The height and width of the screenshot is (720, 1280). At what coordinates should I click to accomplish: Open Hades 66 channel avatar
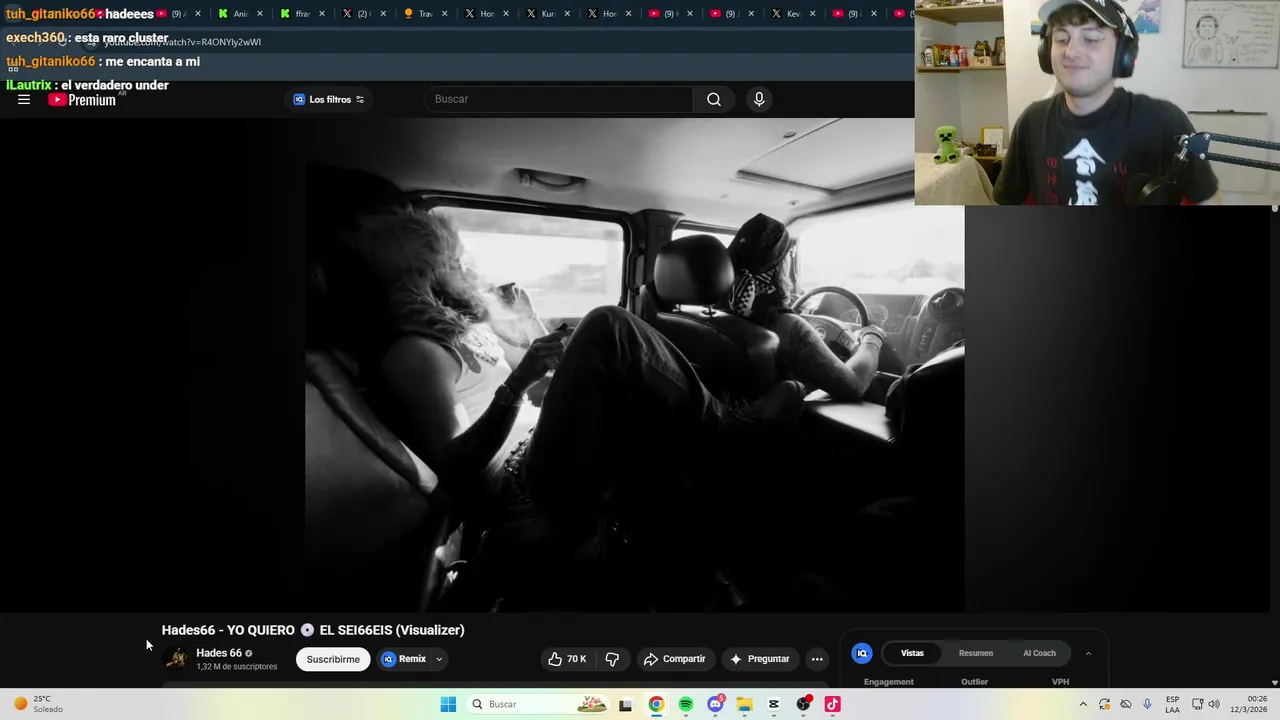click(176, 658)
